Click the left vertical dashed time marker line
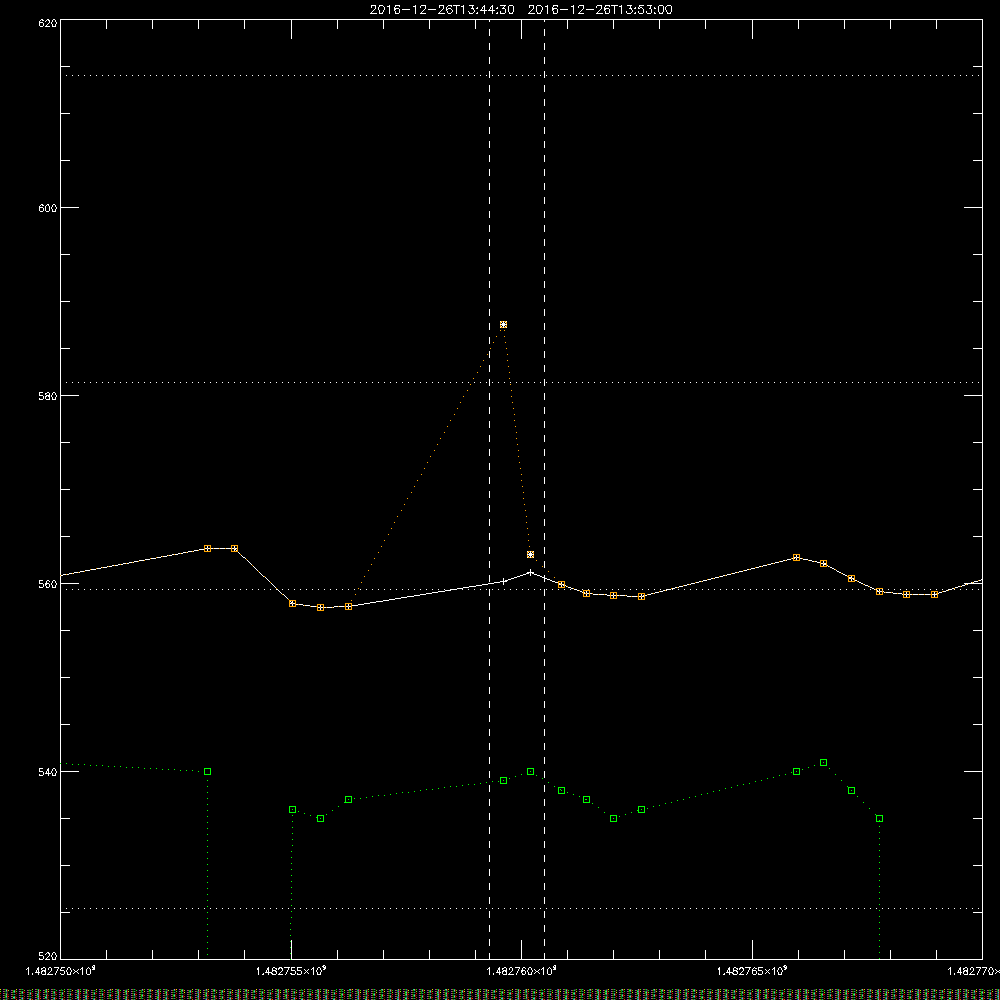 [x=490, y=489]
